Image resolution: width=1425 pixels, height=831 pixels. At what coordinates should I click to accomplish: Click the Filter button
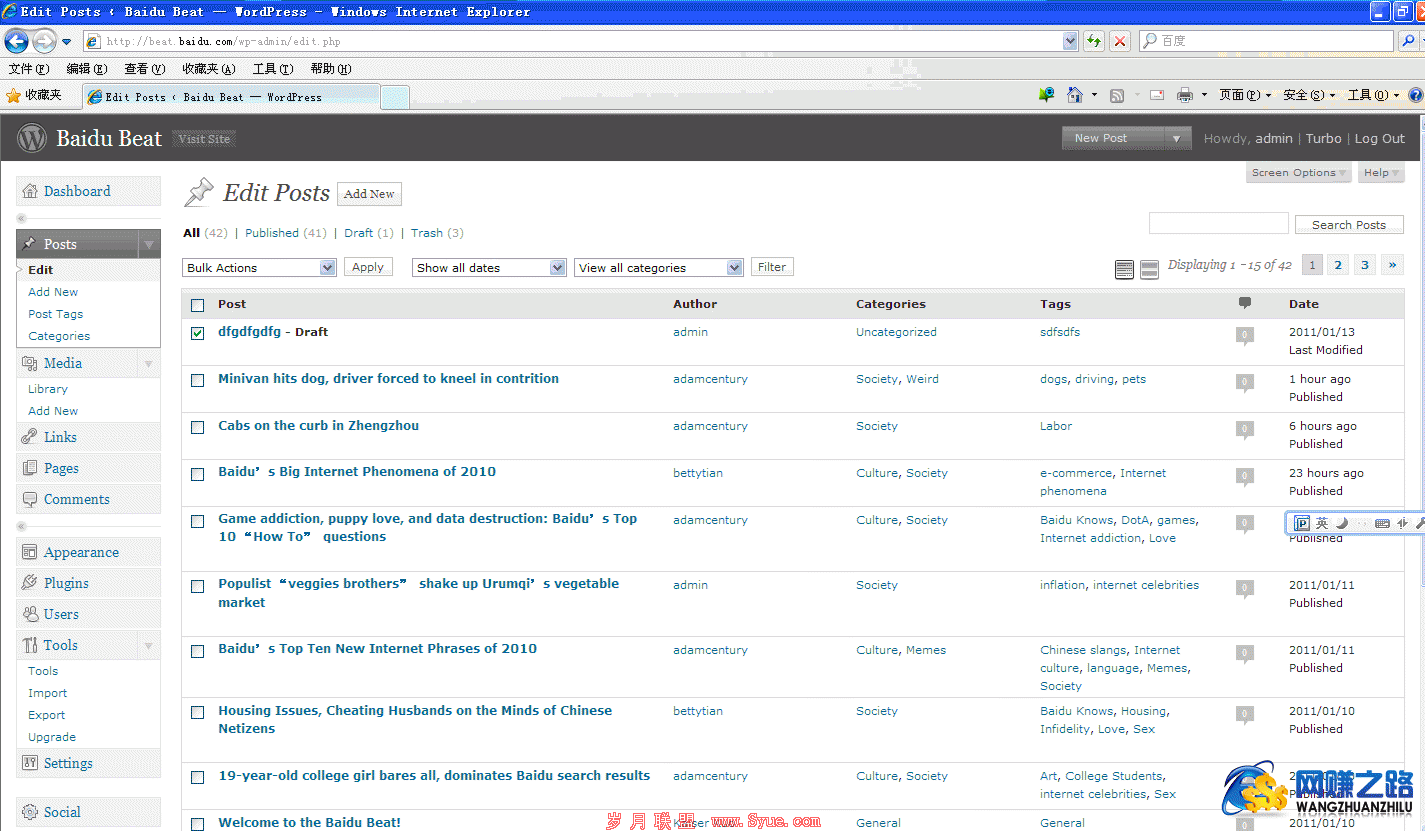click(772, 267)
